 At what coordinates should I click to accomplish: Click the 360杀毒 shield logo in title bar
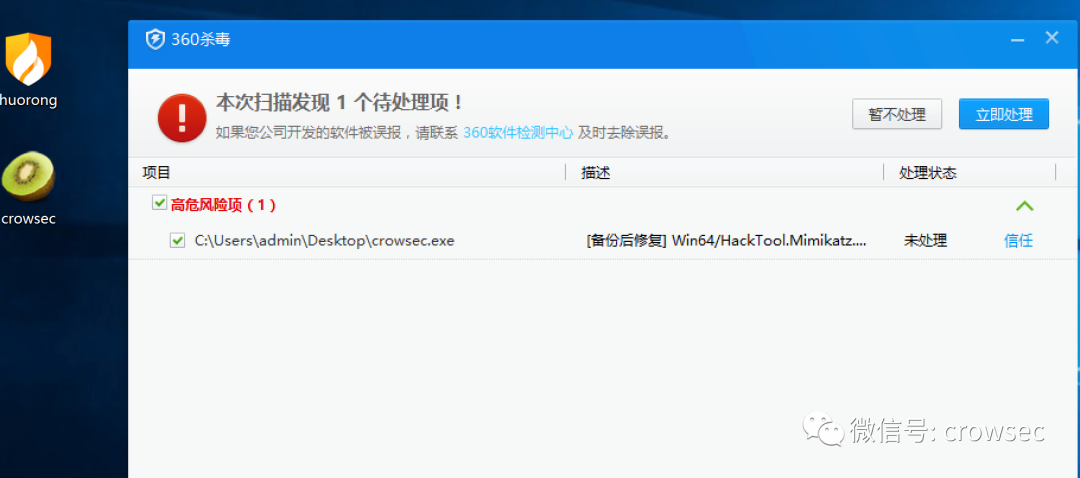coord(155,39)
